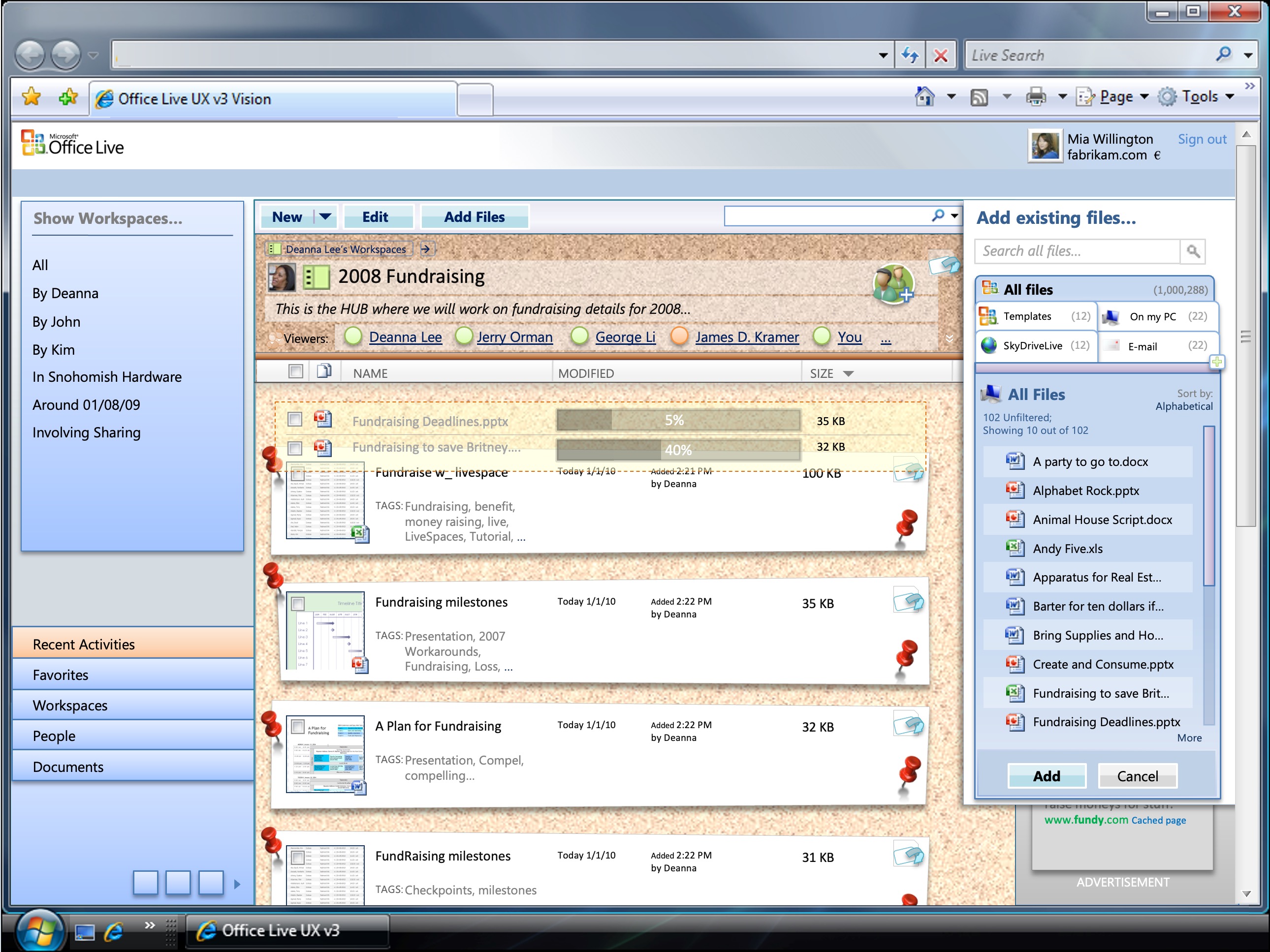Click the RSS feeds icon
Image resolution: width=1270 pixels, height=952 pixels.
tap(980, 97)
